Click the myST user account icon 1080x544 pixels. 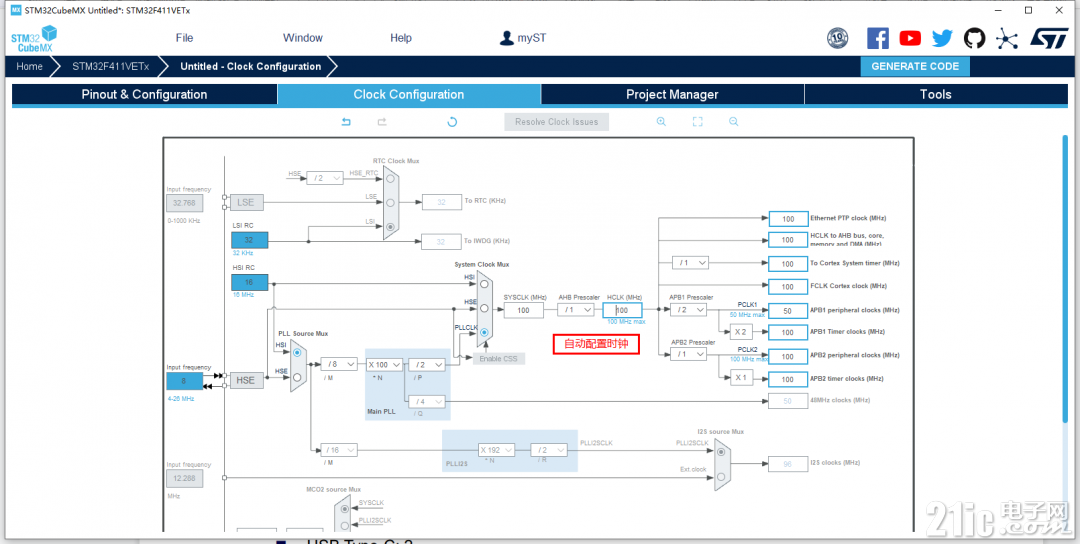pyautogui.click(x=507, y=38)
